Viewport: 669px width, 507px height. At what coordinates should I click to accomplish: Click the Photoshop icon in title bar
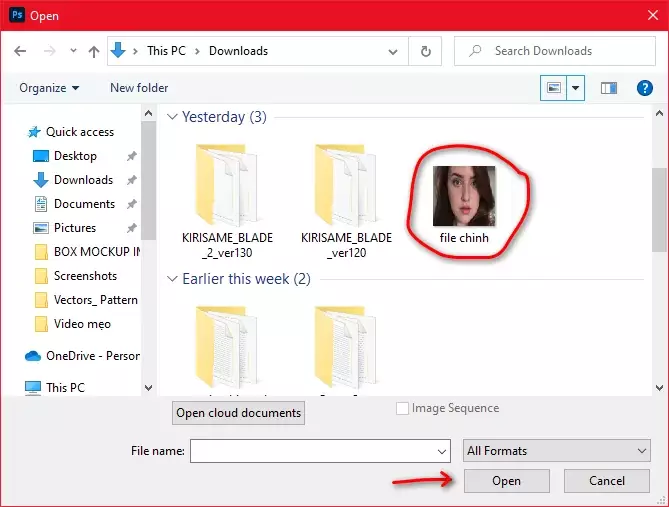click(17, 15)
